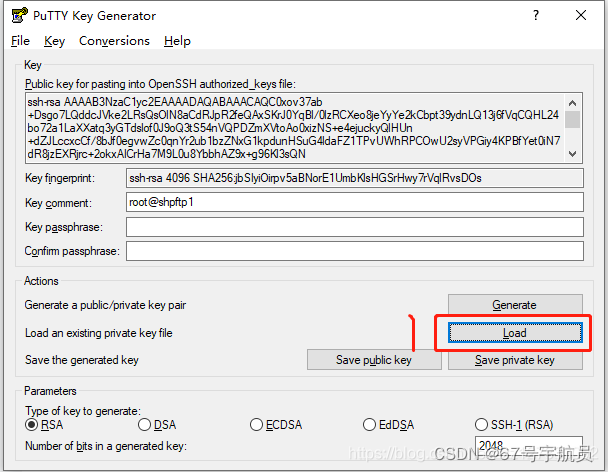This screenshot has width=608, height=472.
Task: Click Save private key button
Action: click(x=515, y=360)
